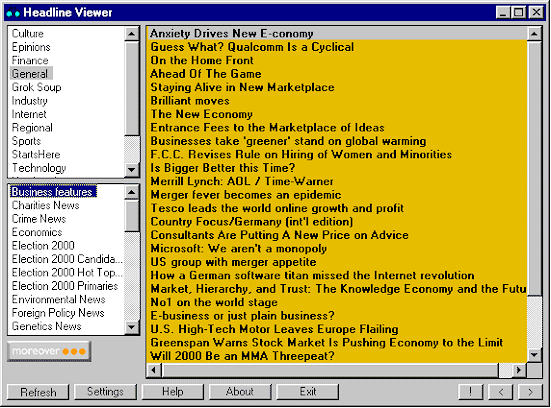Click the headlines vertical scrollbar thumb
This screenshot has width=551, height=408.
534,169
